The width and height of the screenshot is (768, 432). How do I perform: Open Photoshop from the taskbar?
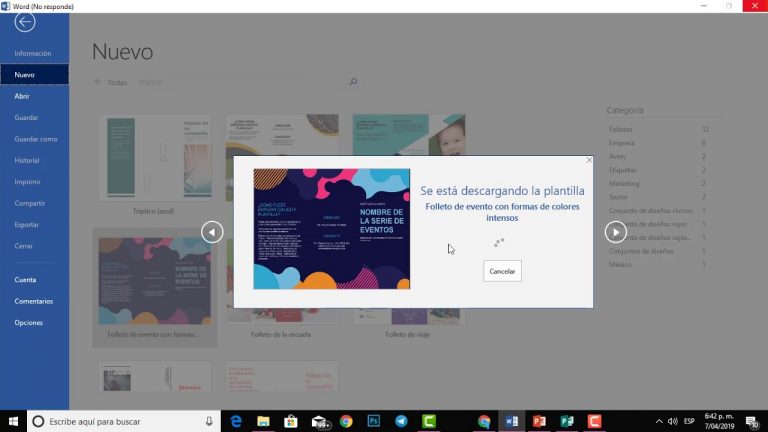pos(373,421)
